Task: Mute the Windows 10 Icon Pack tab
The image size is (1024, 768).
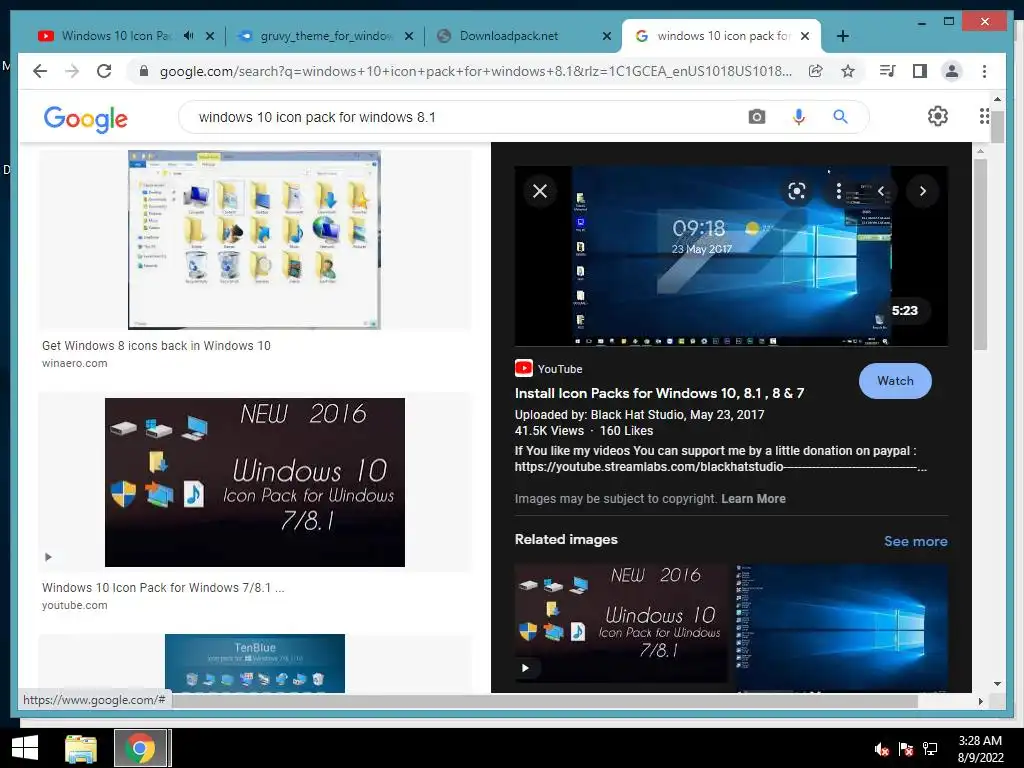Action: click(x=189, y=36)
